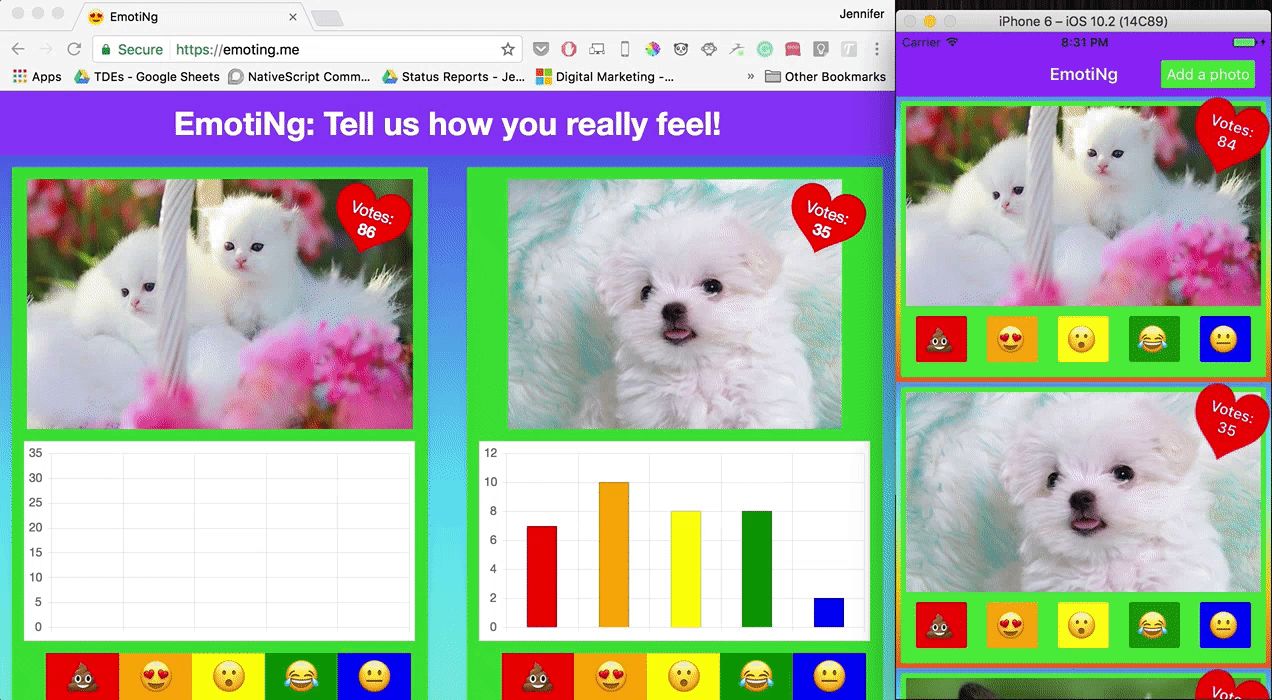Open the Jennifer profile button in Chrome
The height and width of the screenshot is (700, 1272).
point(860,14)
